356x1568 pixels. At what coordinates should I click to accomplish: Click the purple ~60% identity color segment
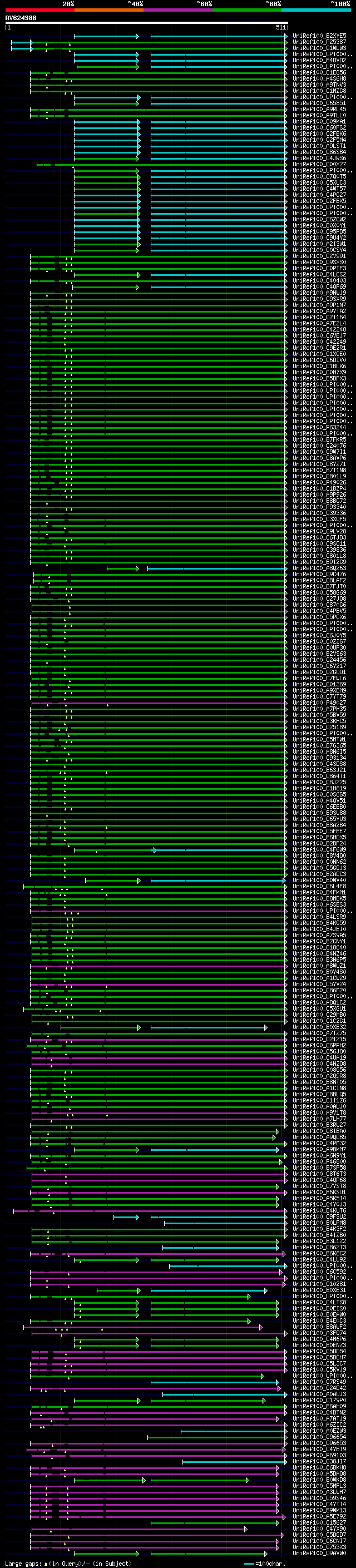tap(177, 10)
